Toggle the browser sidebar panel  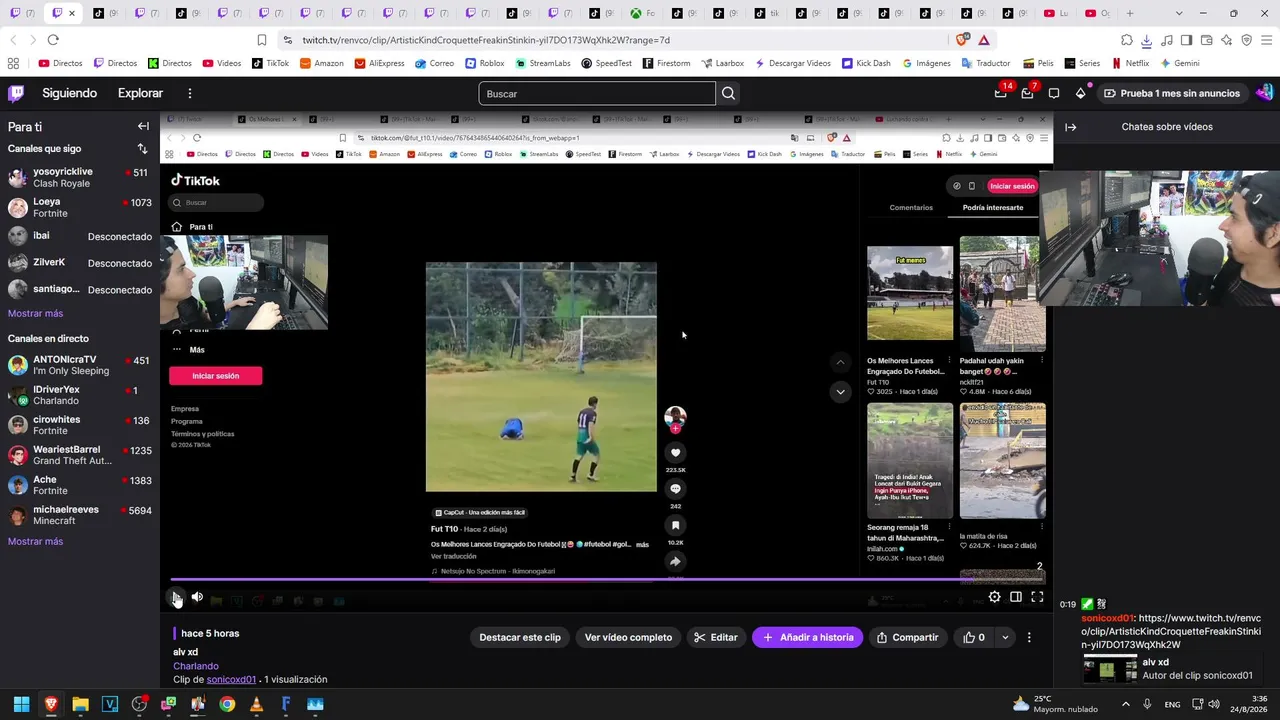coord(1187,40)
